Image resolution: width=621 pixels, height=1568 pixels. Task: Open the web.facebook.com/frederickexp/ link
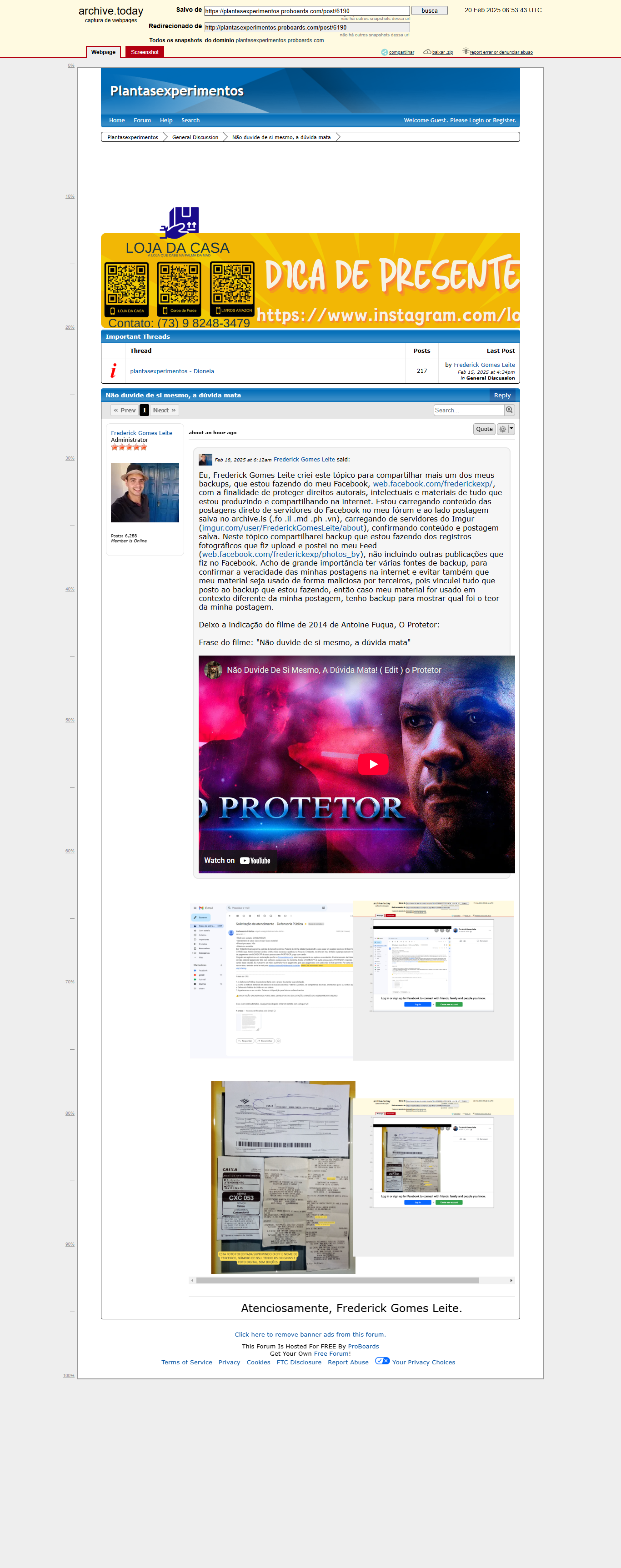tap(432, 484)
